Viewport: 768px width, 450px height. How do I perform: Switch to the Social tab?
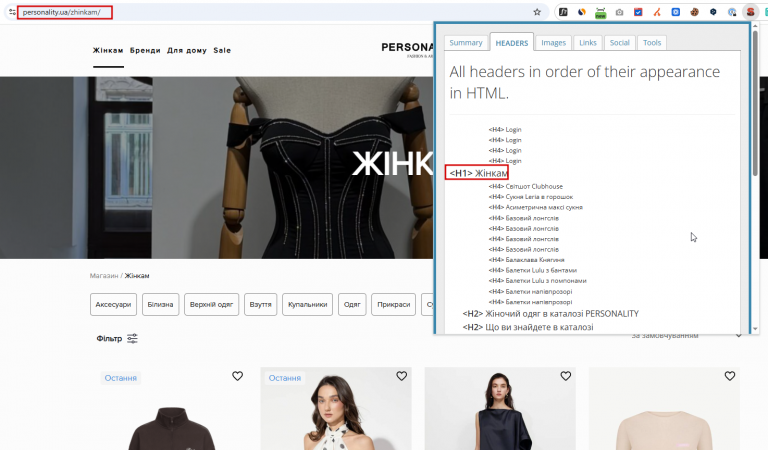(x=620, y=43)
